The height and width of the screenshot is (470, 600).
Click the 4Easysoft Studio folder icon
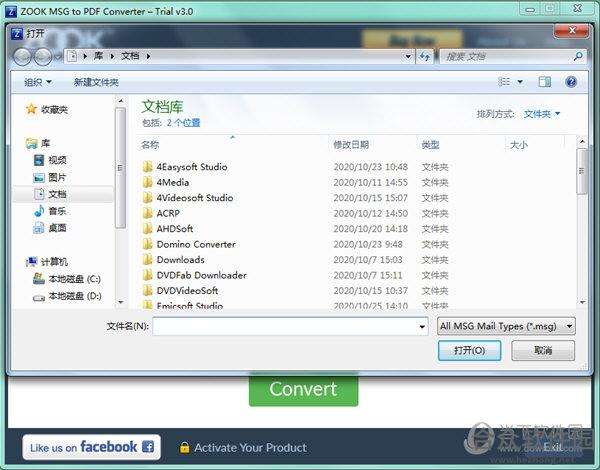[x=147, y=167]
